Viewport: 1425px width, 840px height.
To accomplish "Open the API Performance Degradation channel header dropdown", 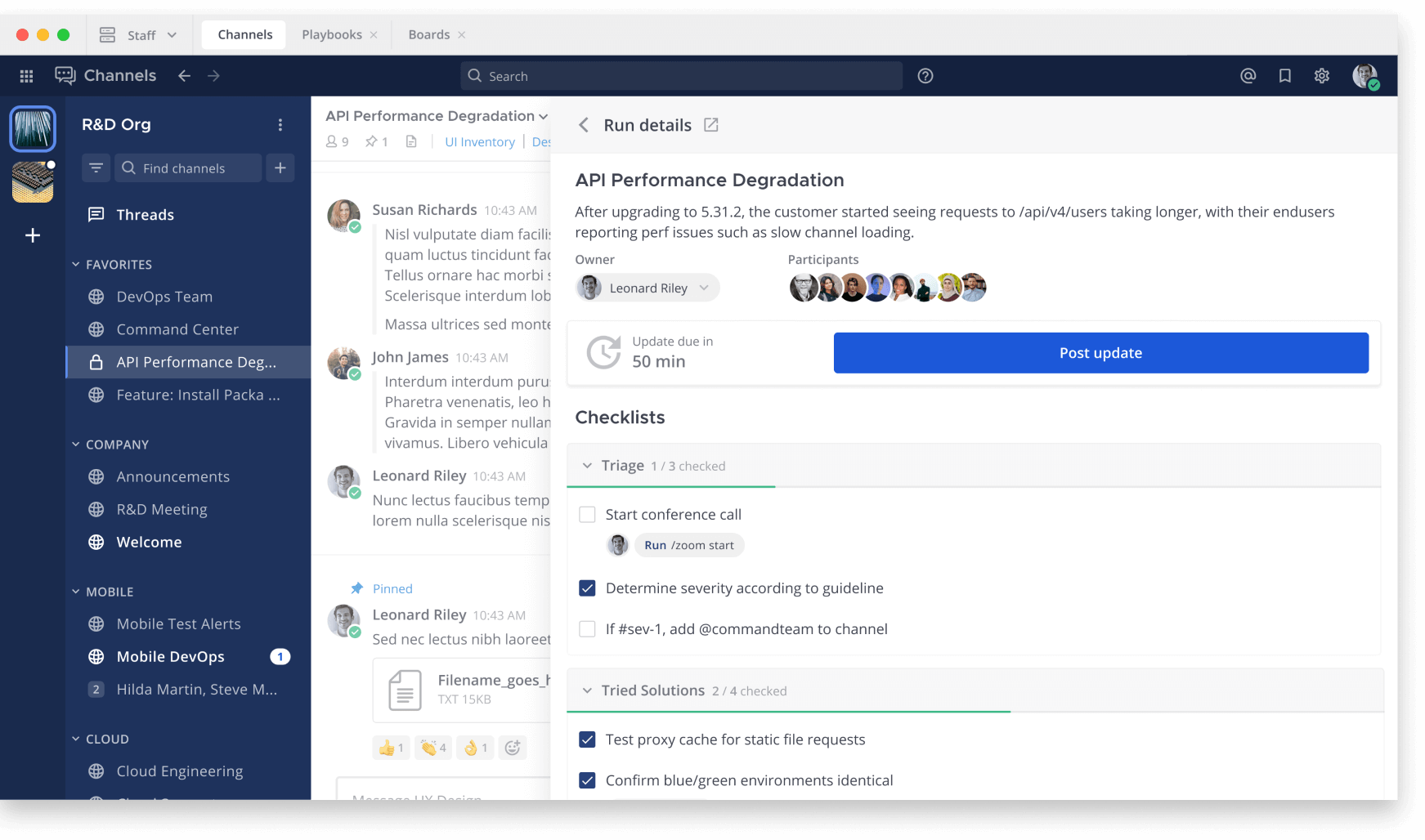I will pyautogui.click(x=437, y=116).
